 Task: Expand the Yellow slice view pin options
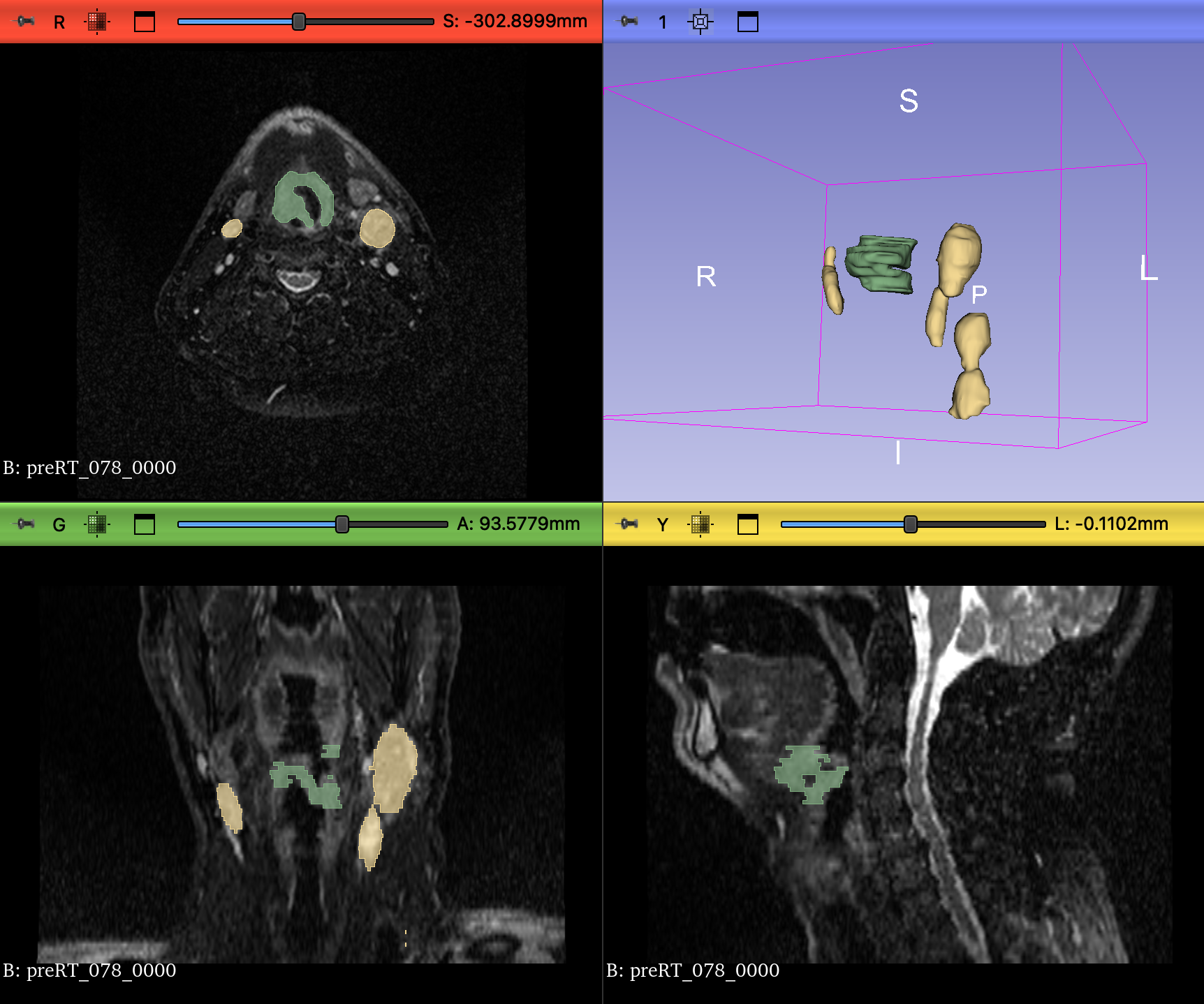click(x=629, y=524)
